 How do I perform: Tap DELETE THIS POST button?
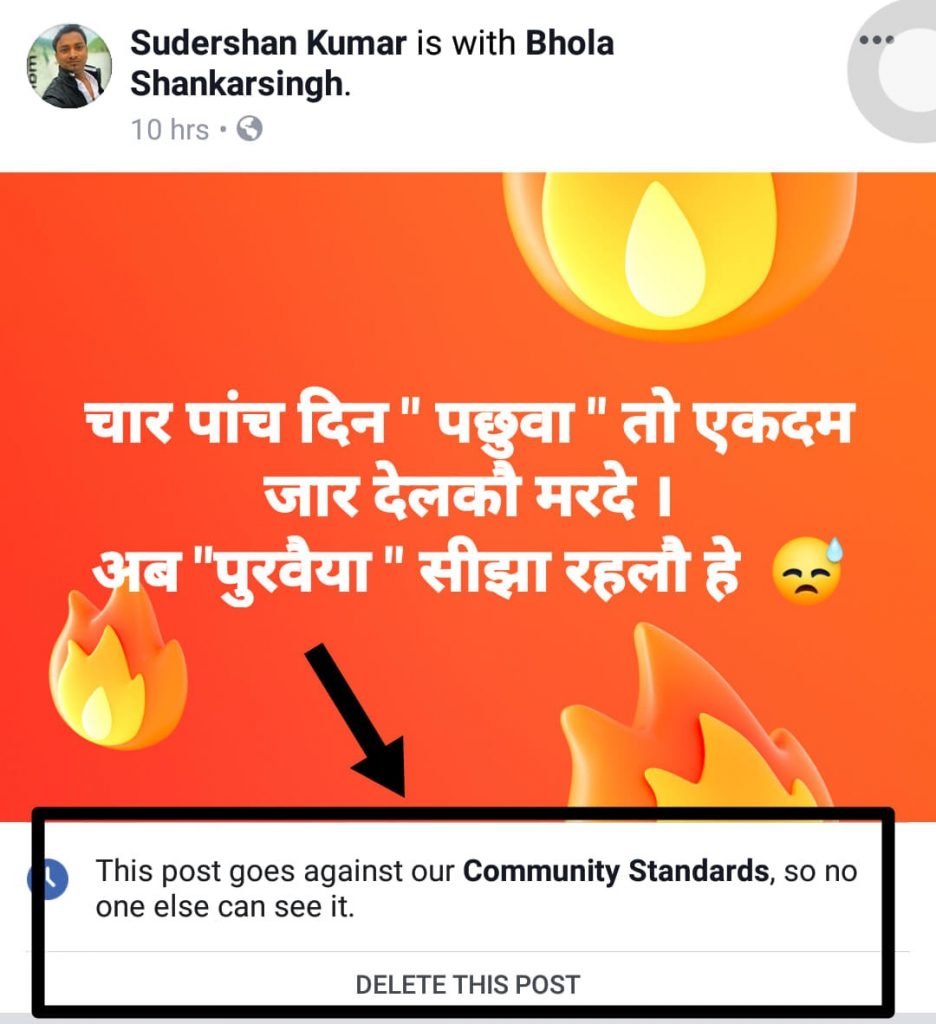pos(468,984)
